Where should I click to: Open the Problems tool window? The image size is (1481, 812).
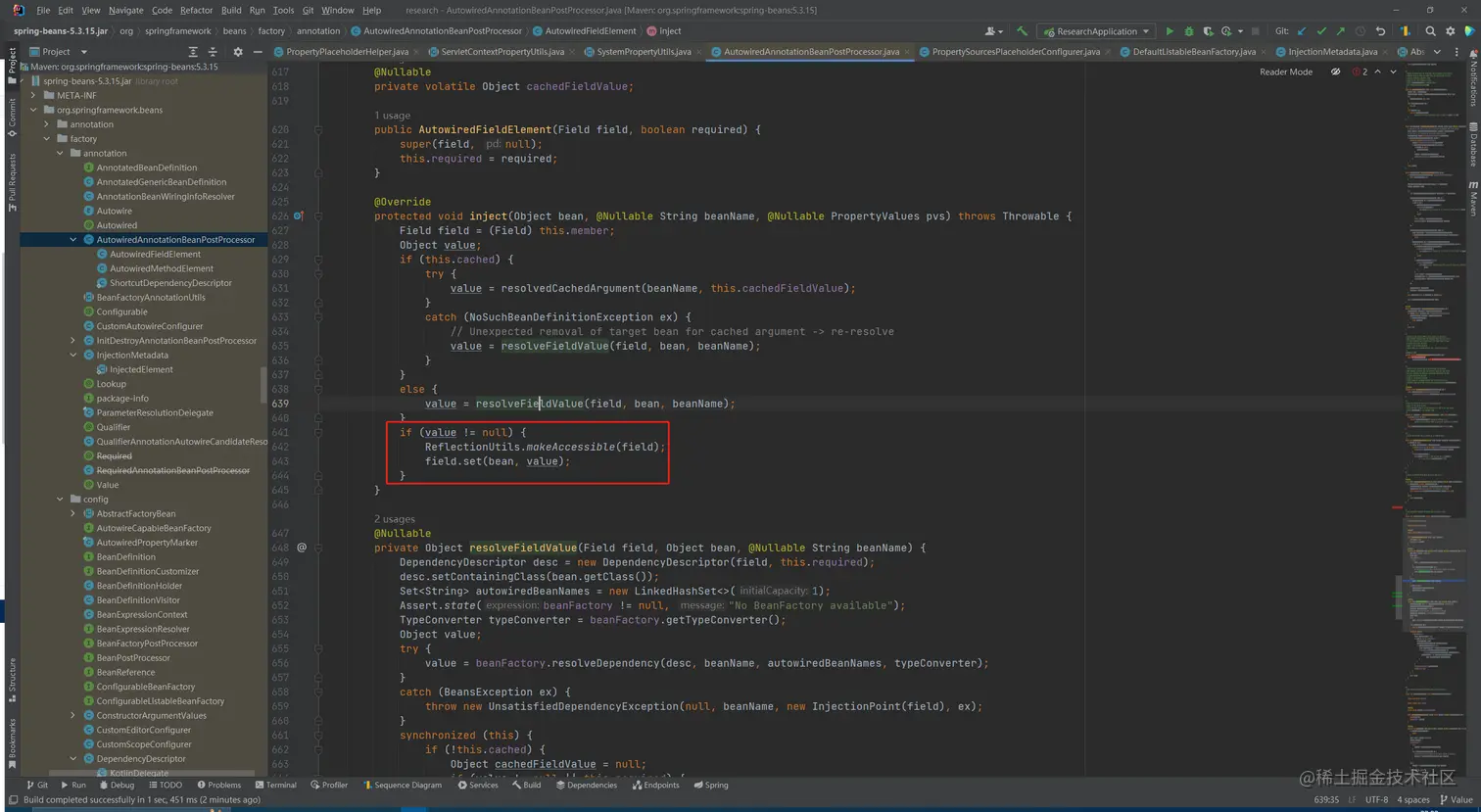219,785
